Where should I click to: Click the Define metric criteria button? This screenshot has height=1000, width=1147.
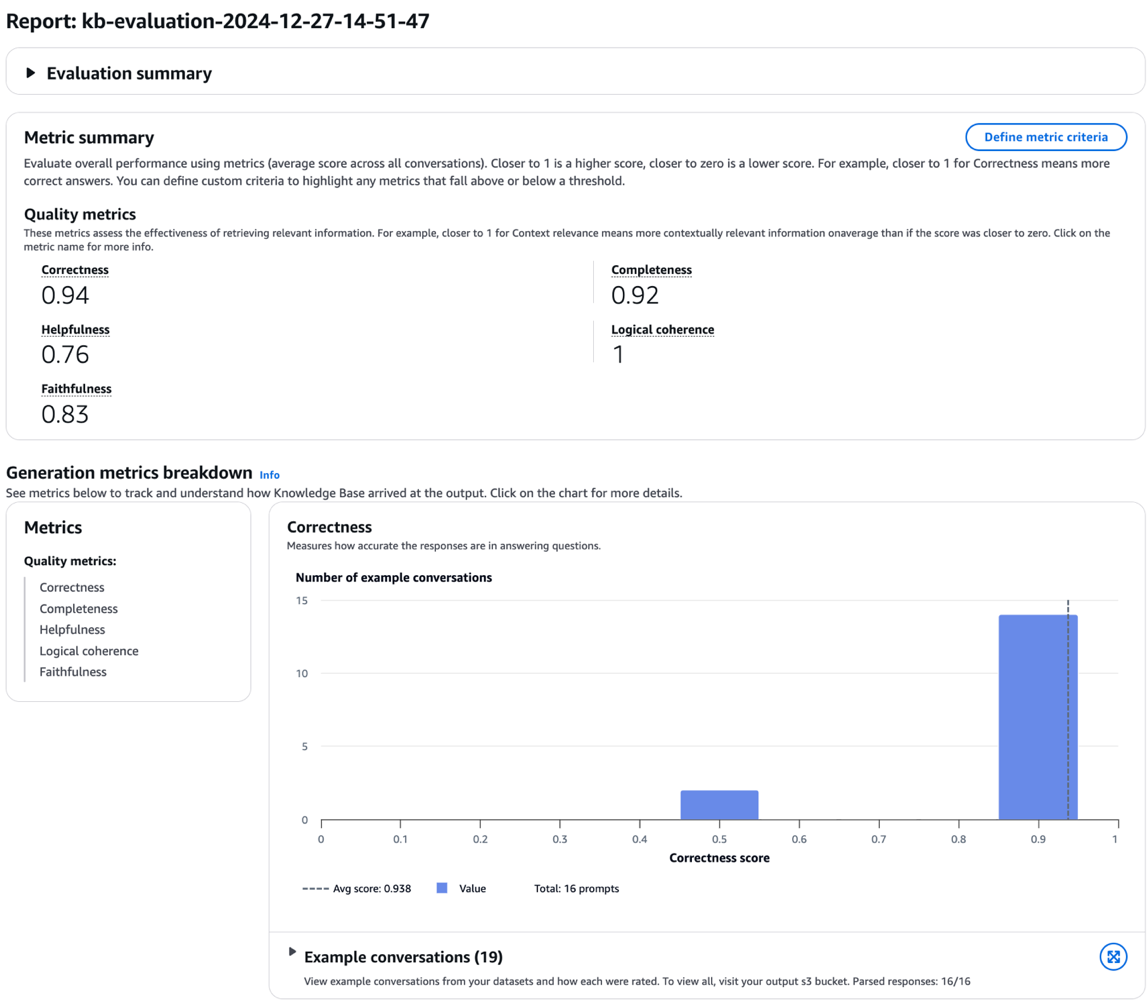coord(1045,137)
